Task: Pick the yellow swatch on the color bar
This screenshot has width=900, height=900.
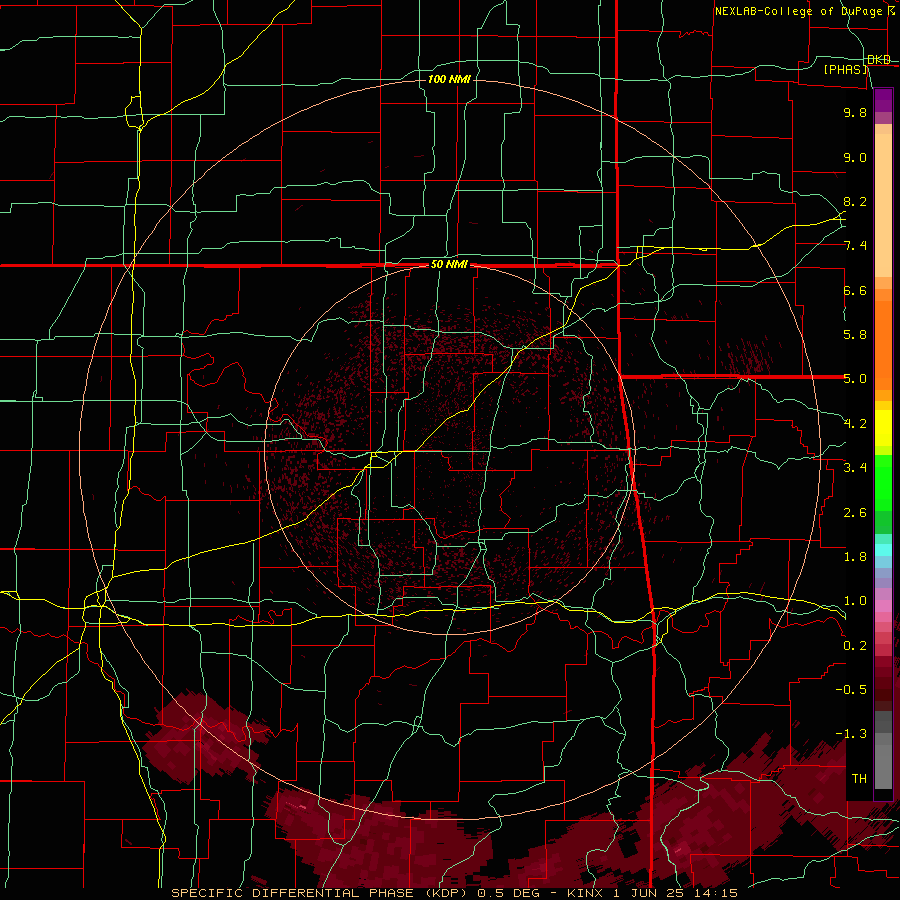Action: click(x=883, y=428)
